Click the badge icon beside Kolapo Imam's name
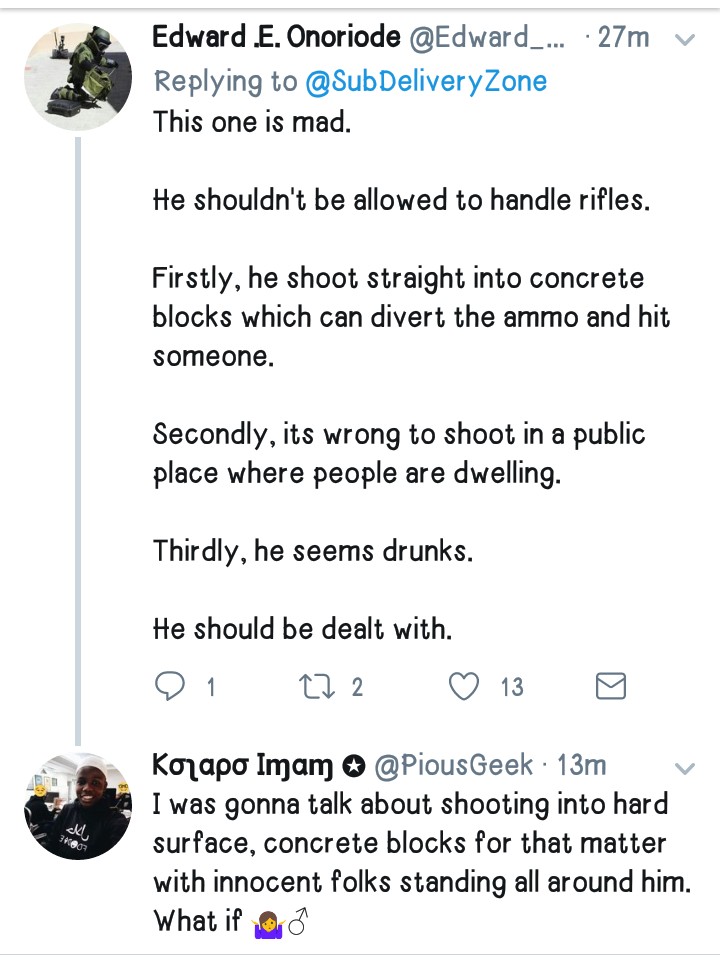 pos(353,767)
